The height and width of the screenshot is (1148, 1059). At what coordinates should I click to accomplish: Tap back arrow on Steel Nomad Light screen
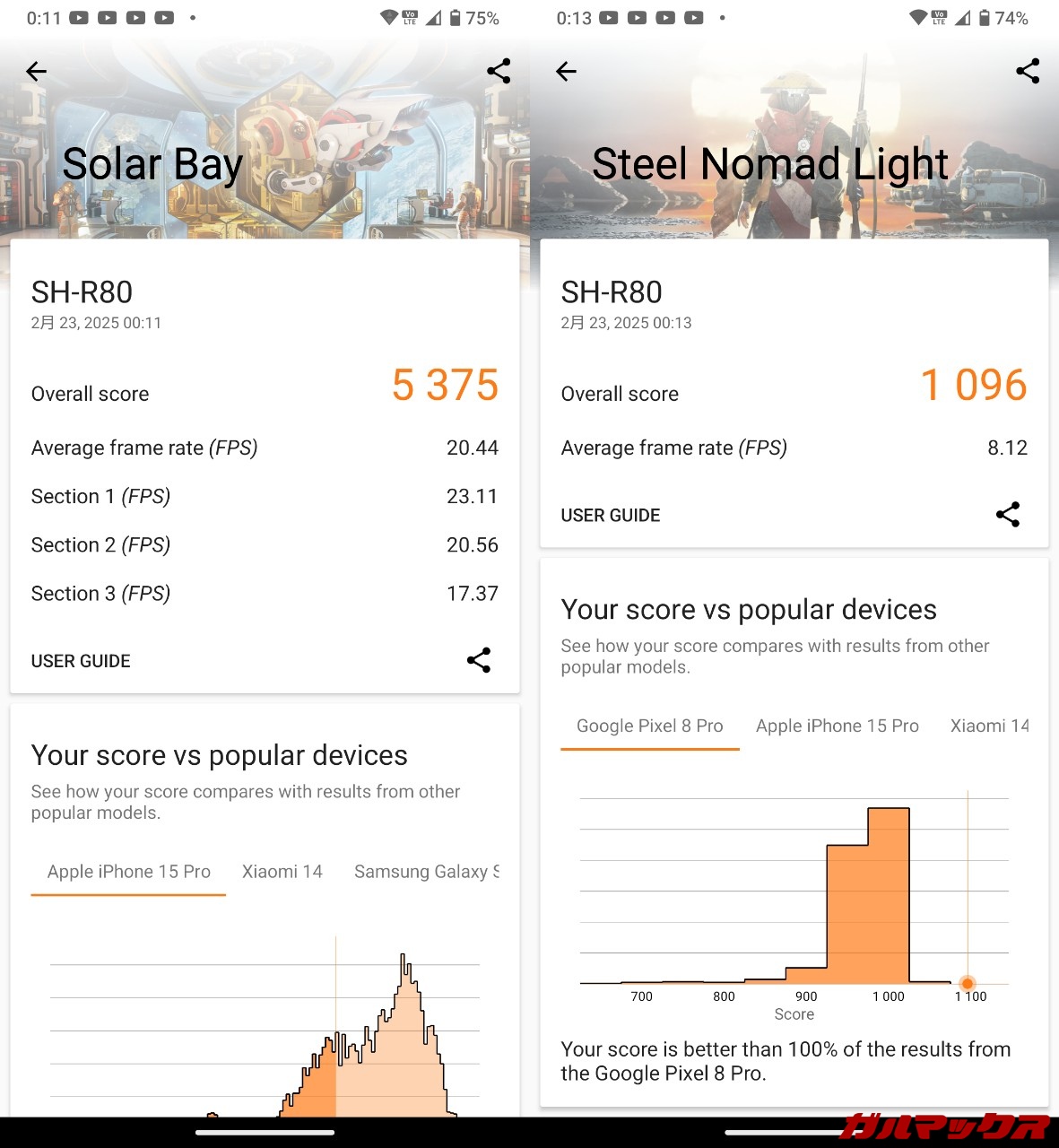pyautogui.click(x=566, y=72)
